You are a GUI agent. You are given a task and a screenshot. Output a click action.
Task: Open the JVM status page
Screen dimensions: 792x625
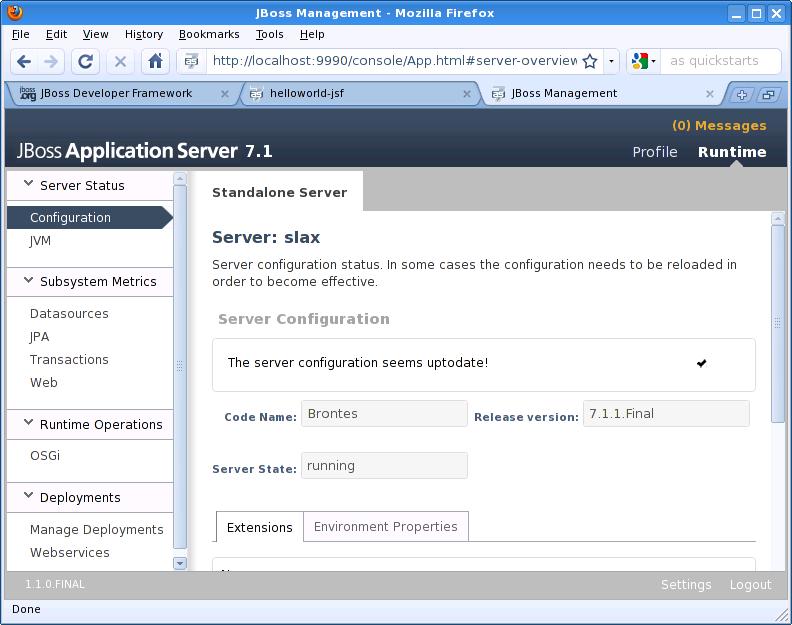coord(40,241)
